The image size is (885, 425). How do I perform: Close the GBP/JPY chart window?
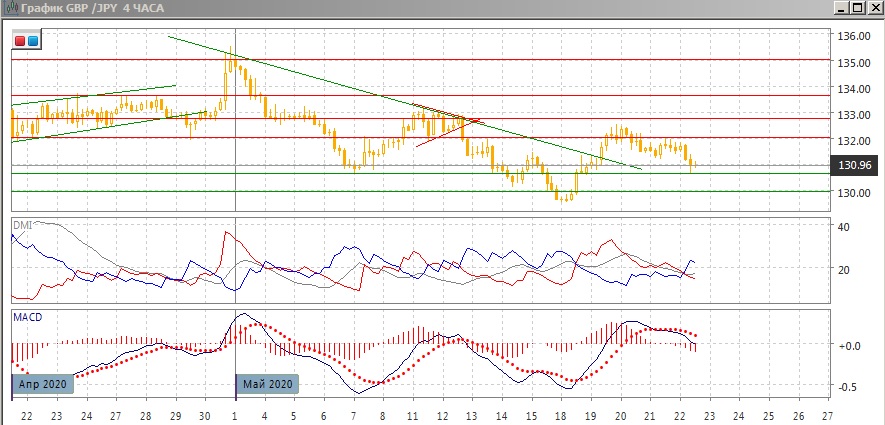[872, 8]
